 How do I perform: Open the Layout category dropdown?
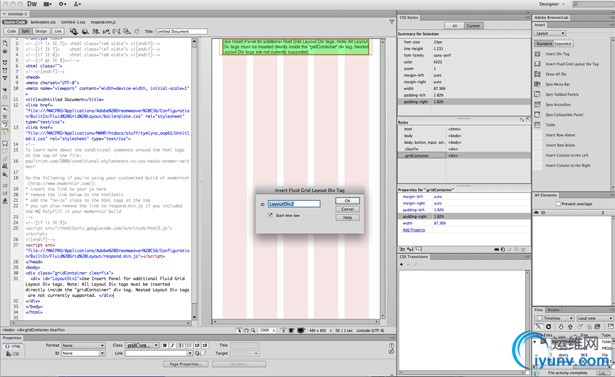point(550,33)
